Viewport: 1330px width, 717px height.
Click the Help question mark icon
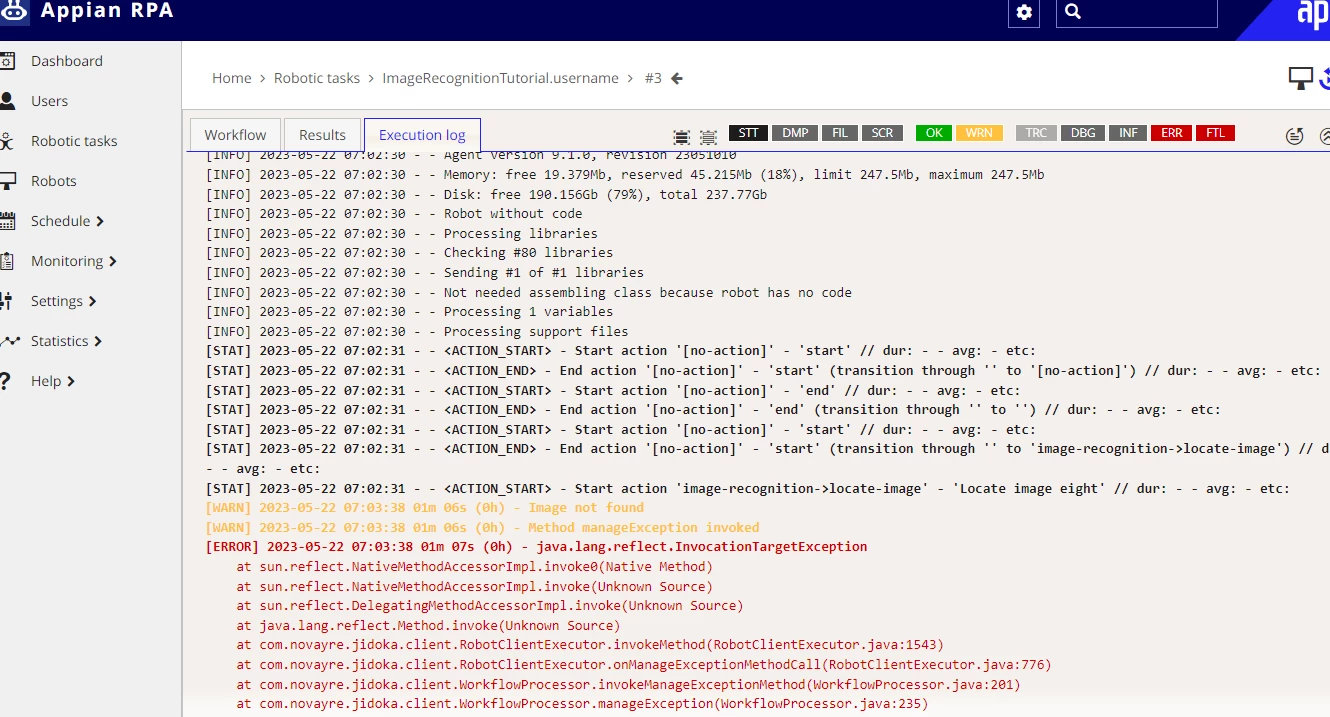5,381
